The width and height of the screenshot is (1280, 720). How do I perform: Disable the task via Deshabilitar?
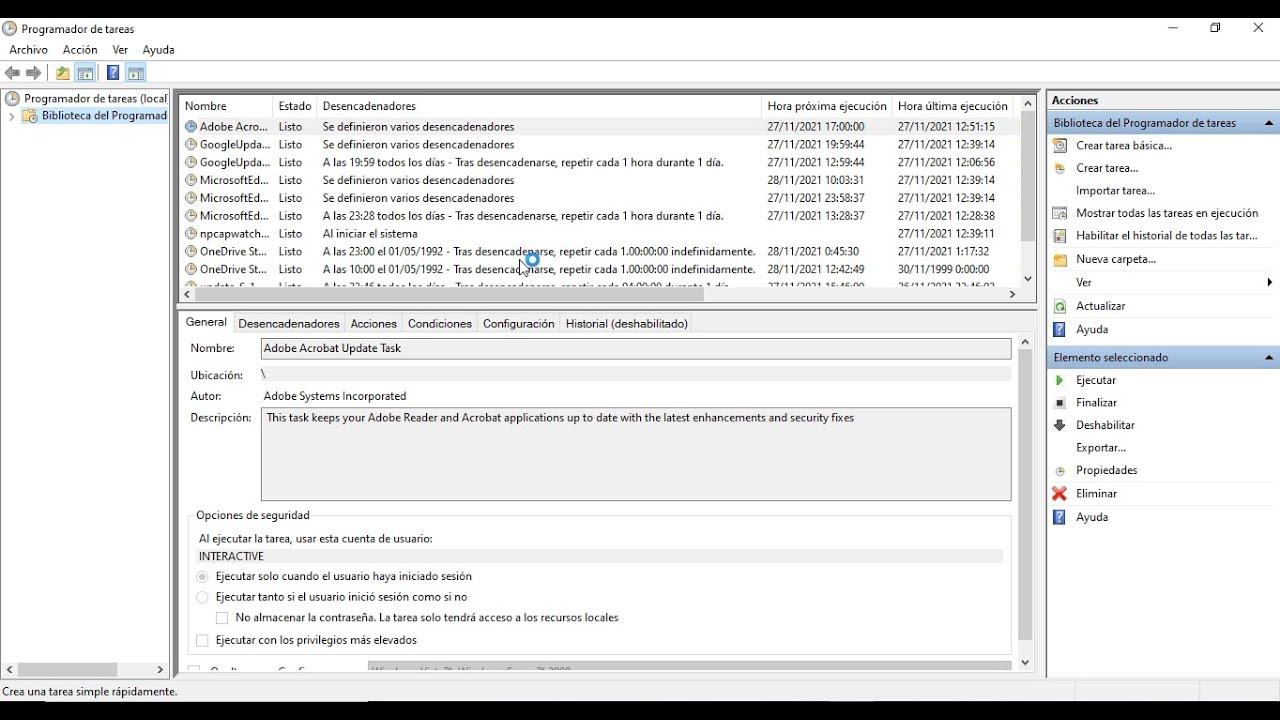(x=1103, y=424)
